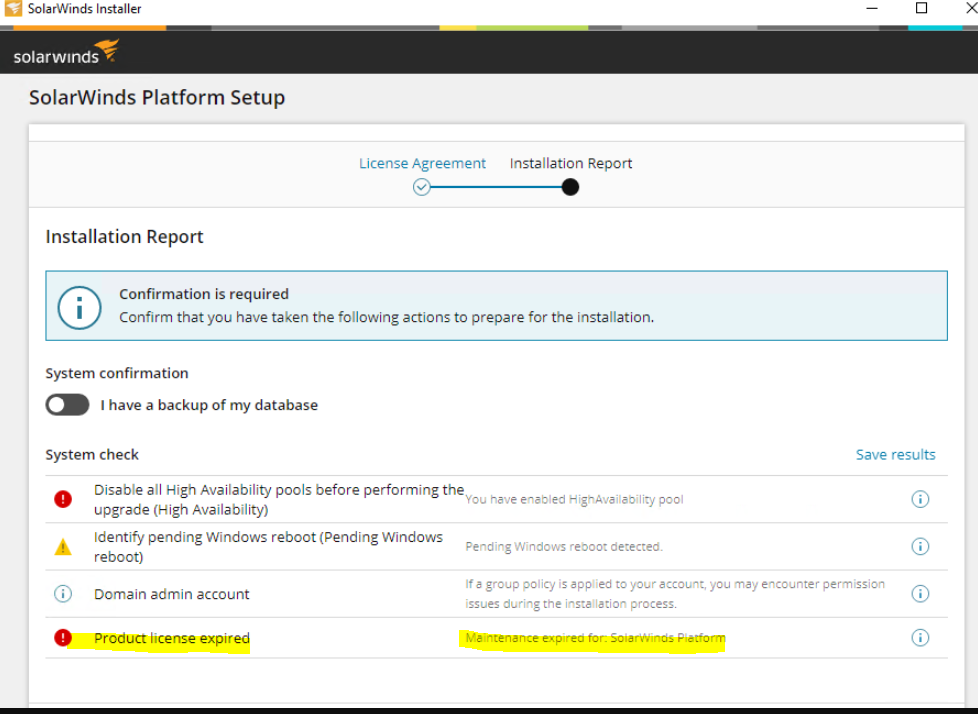The height and width of the screenshot is (714, 978).
Task: Click the info icon left of Domain admin account
Action: click(63, 594)
